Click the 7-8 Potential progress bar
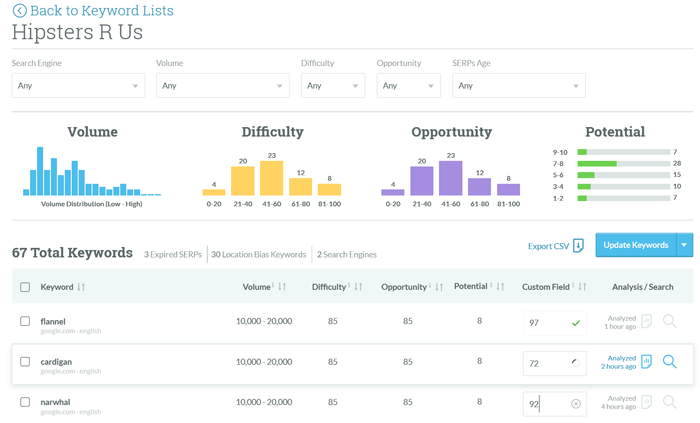 point(623,163)
